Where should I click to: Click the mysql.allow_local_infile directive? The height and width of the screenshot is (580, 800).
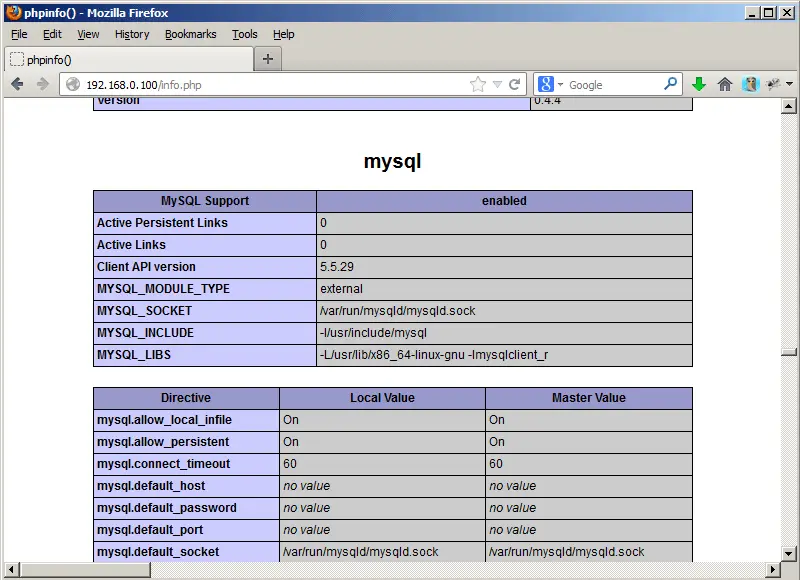[x=164, y=420]
